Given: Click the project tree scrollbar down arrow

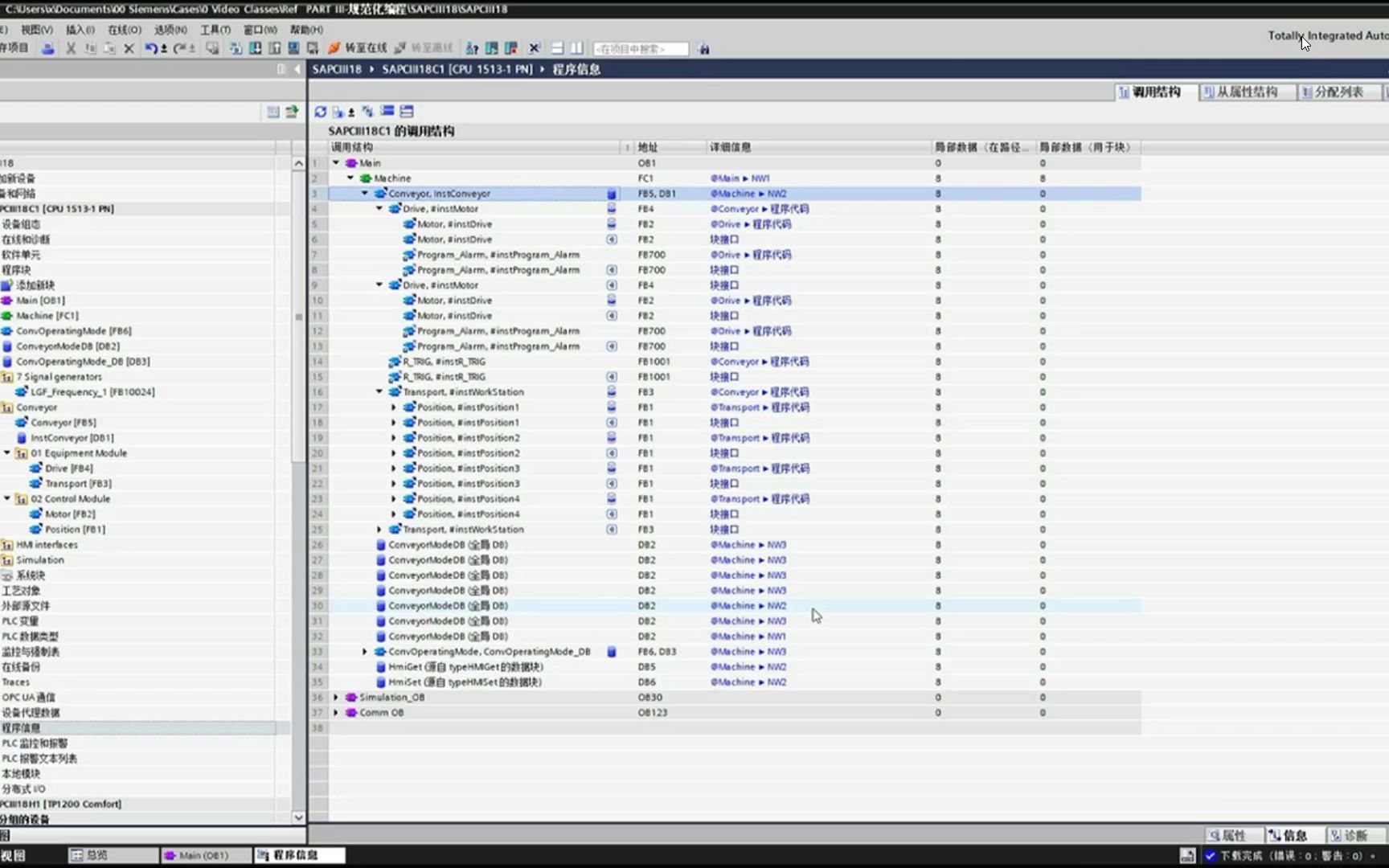Looking at the screenshot, I should [298, 817].
